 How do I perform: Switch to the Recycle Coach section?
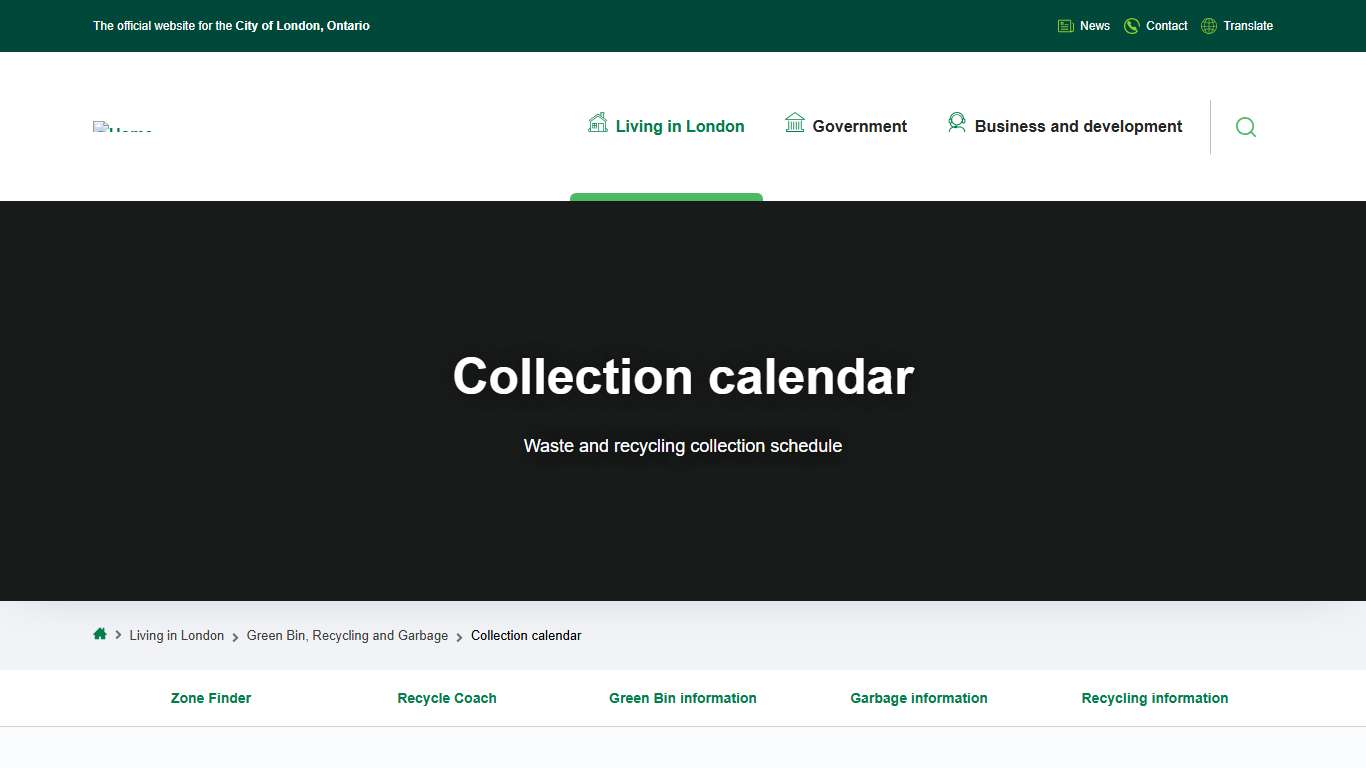point(447,698)
